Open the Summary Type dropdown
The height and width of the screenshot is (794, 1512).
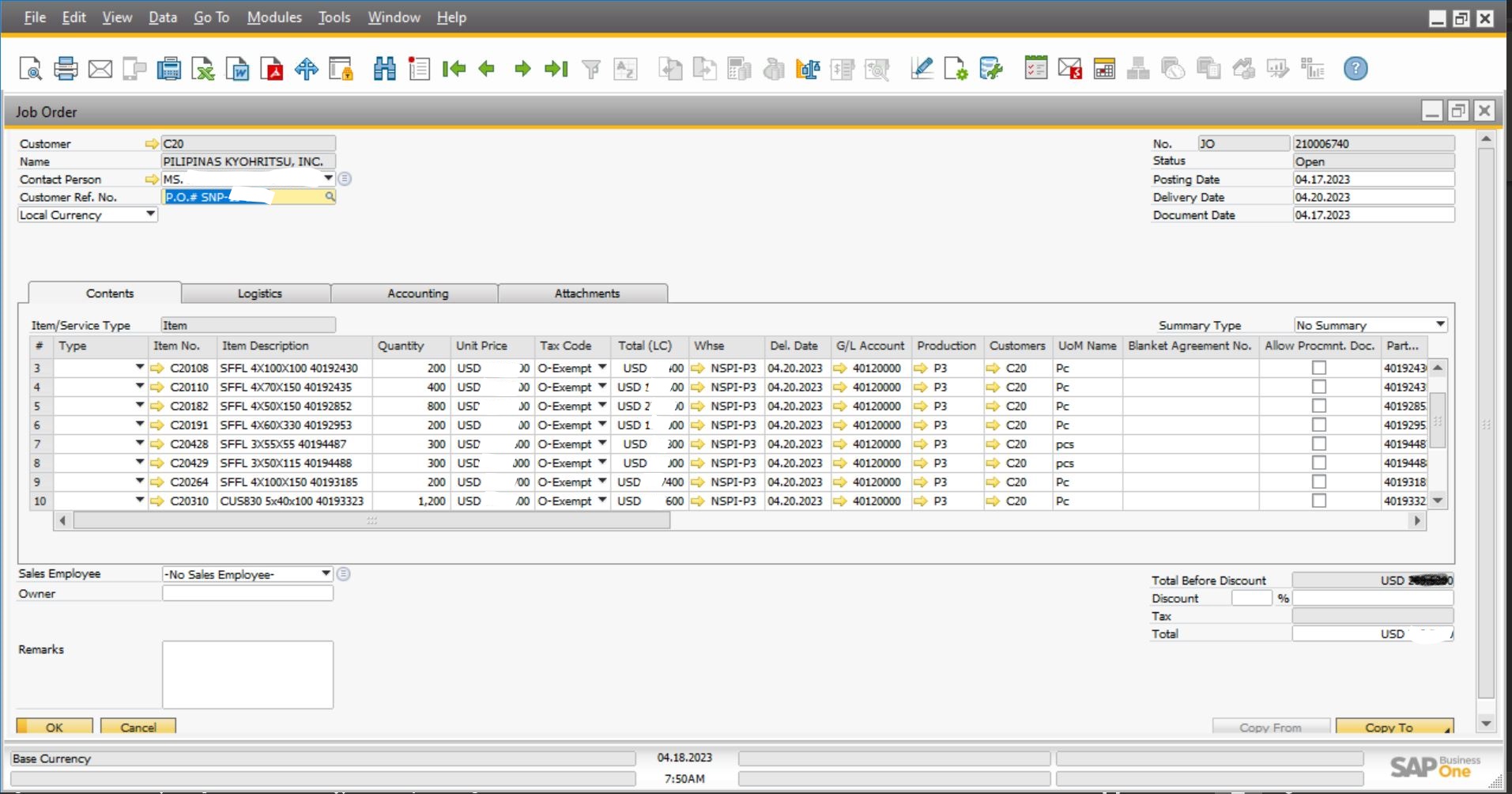click(x=1440, y=324)
